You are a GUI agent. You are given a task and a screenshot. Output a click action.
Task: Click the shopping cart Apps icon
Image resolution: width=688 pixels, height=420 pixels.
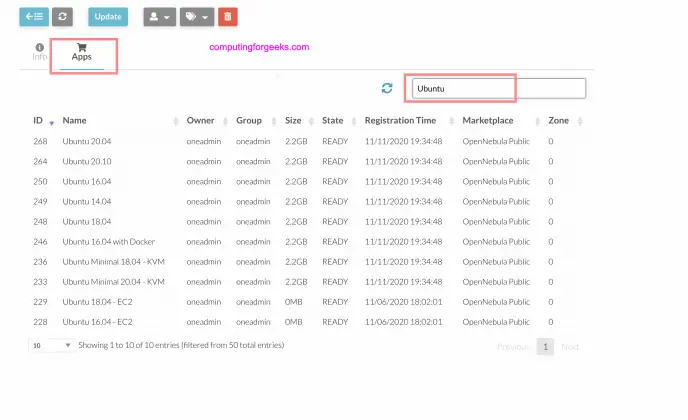pos(81,46)
